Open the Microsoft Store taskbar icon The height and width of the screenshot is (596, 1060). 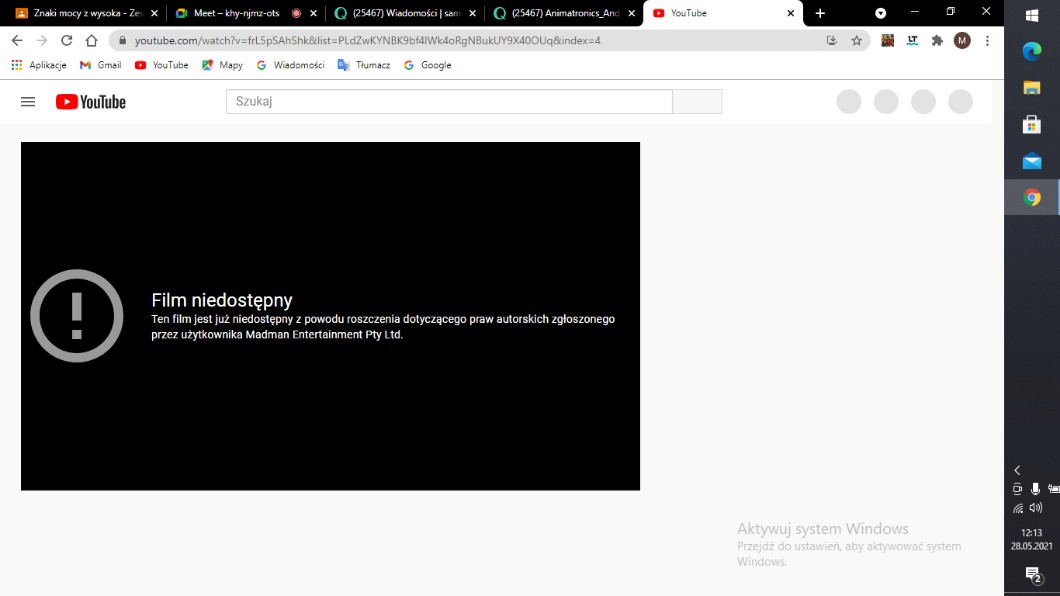(1032, 124)
